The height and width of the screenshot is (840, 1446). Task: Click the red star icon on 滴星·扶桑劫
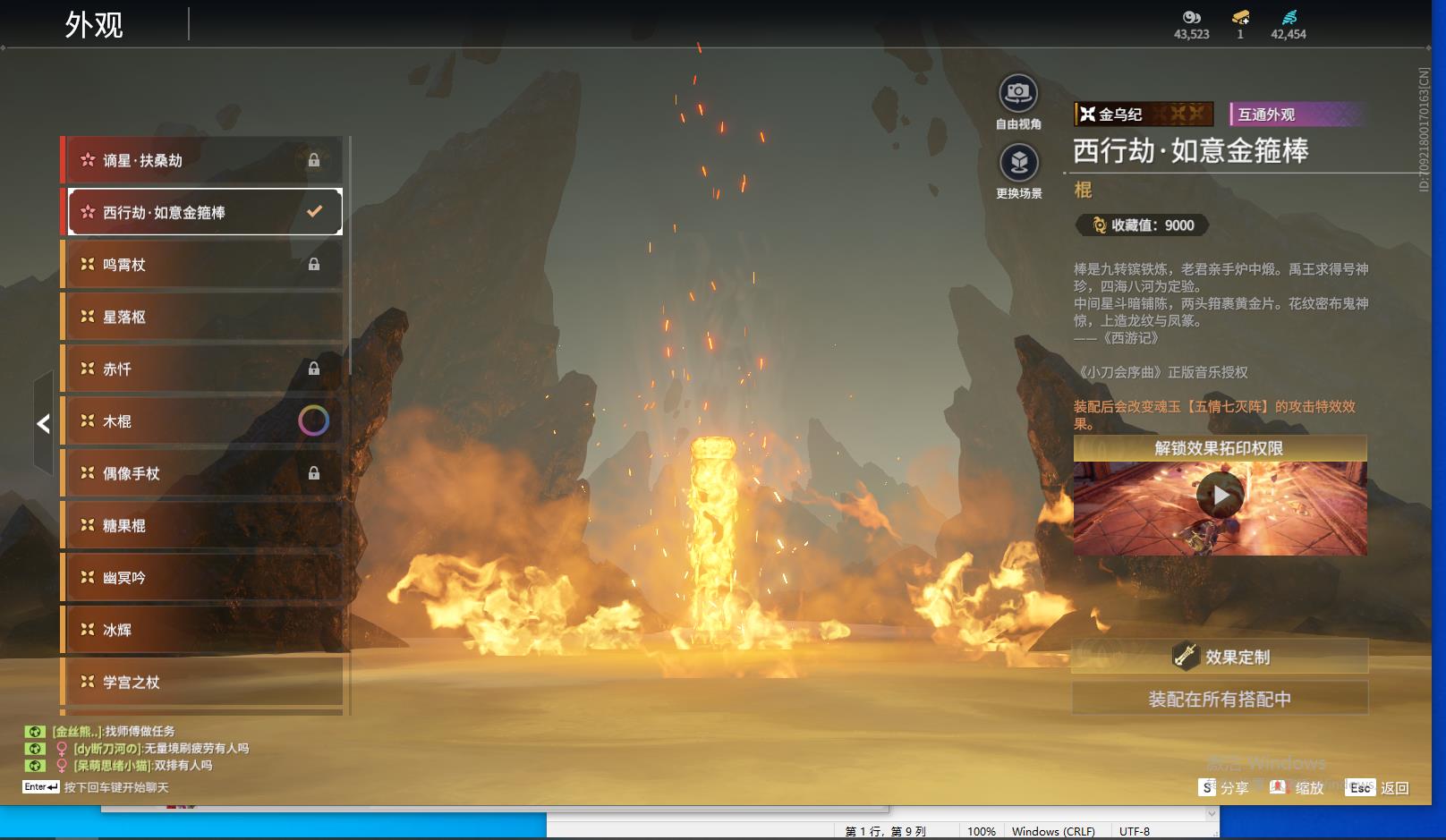pos(88,160)
